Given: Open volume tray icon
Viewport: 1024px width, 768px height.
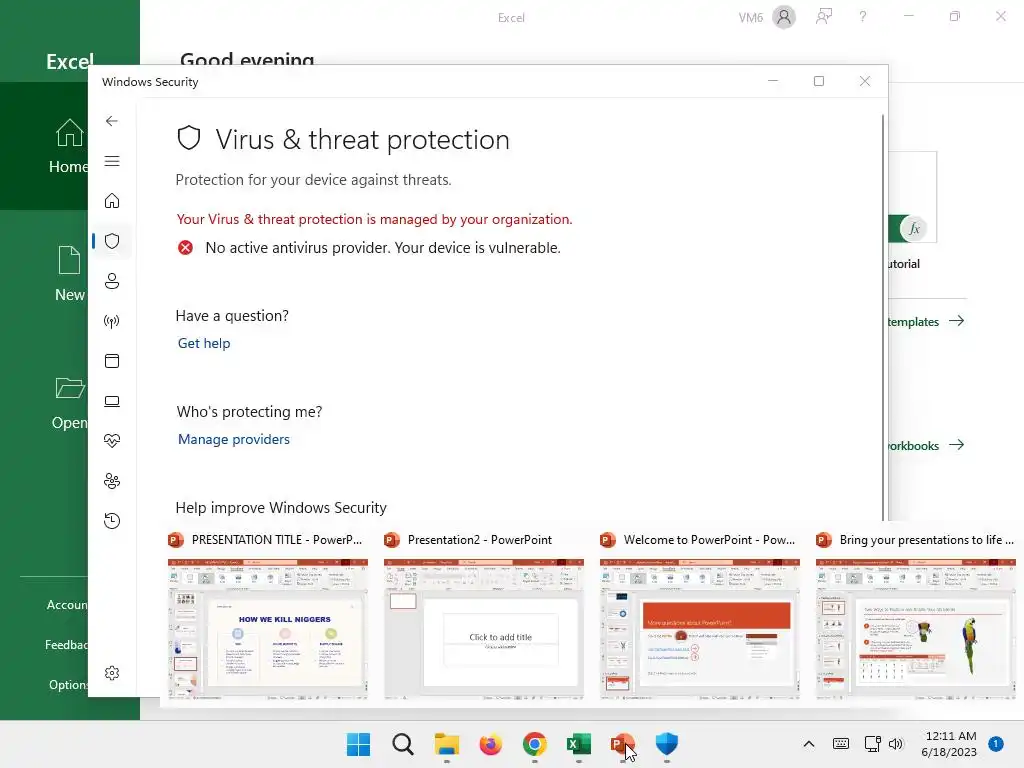Looking at the screenshot, I should (895, 744).
